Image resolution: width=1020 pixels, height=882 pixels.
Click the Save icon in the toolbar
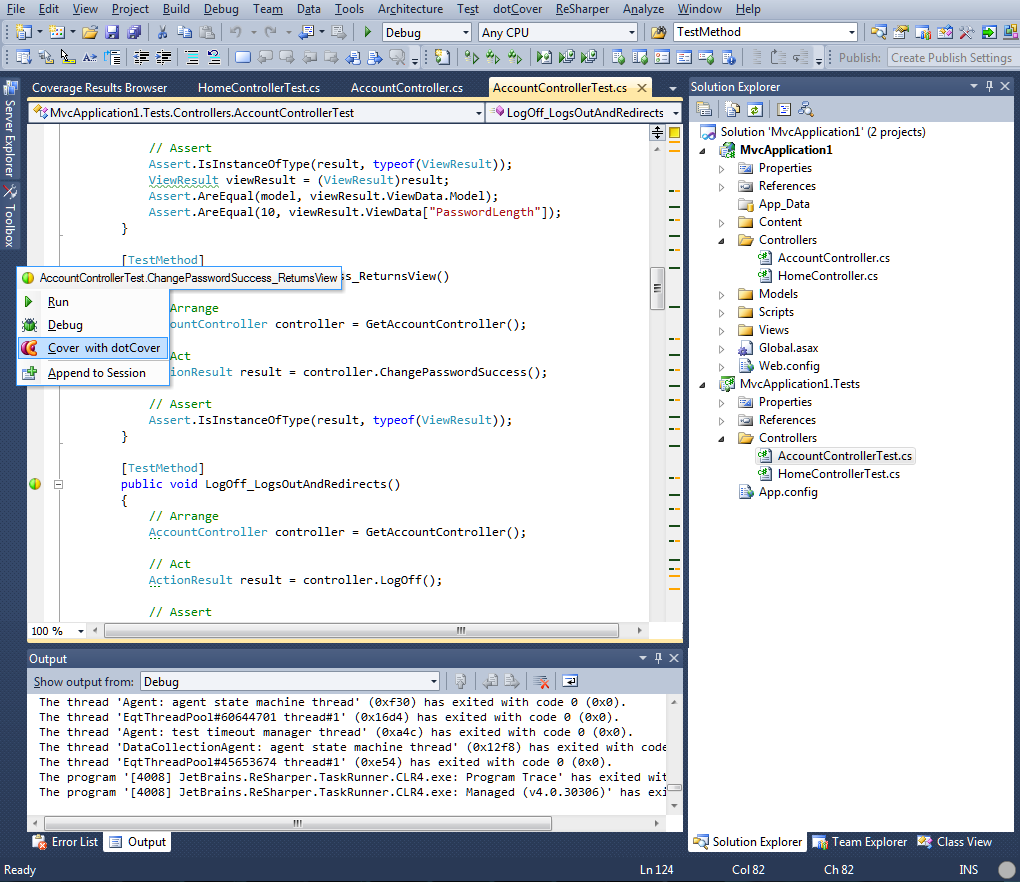click(x=112, y=32)
